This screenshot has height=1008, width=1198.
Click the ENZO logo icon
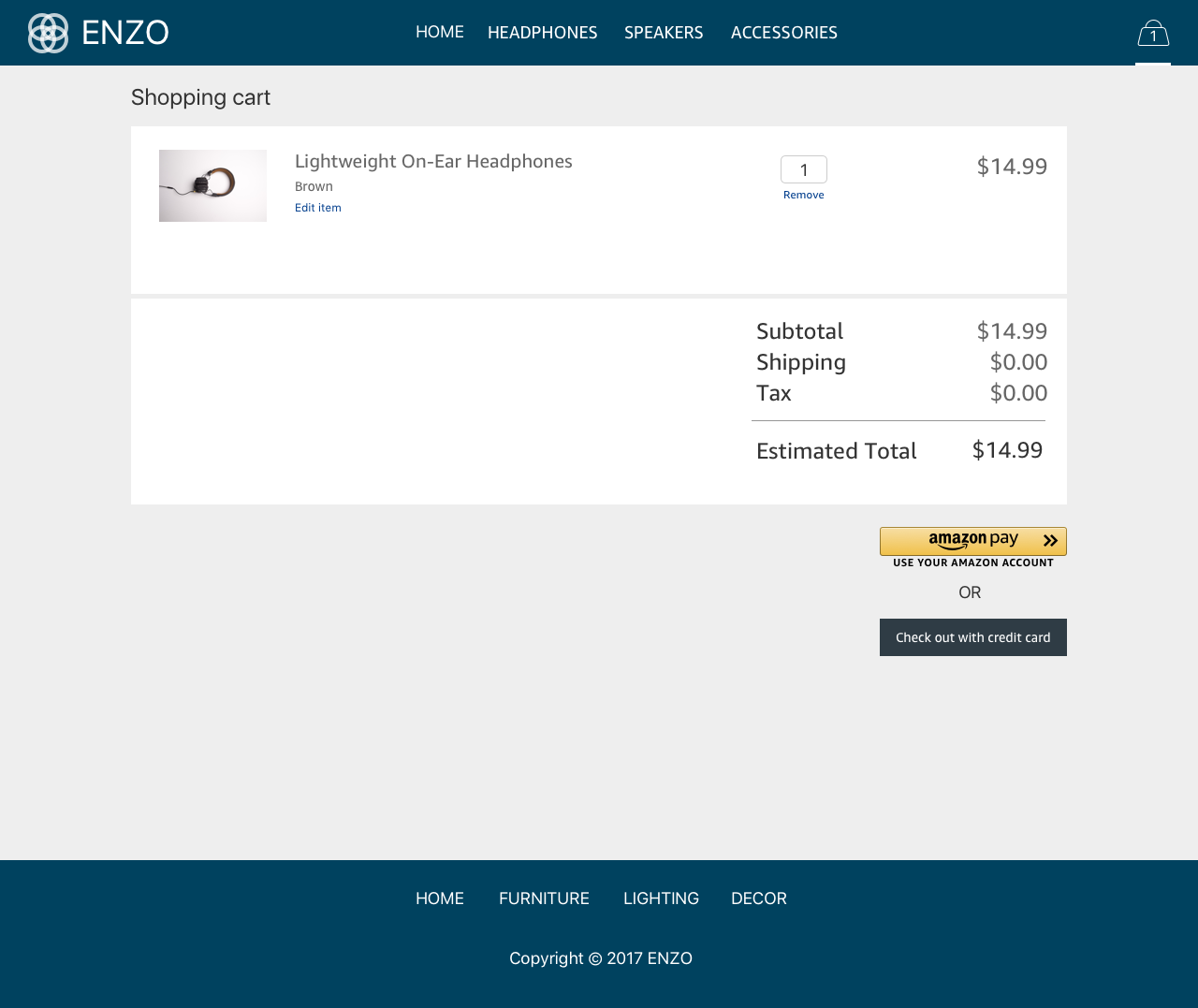pos(48,33)
